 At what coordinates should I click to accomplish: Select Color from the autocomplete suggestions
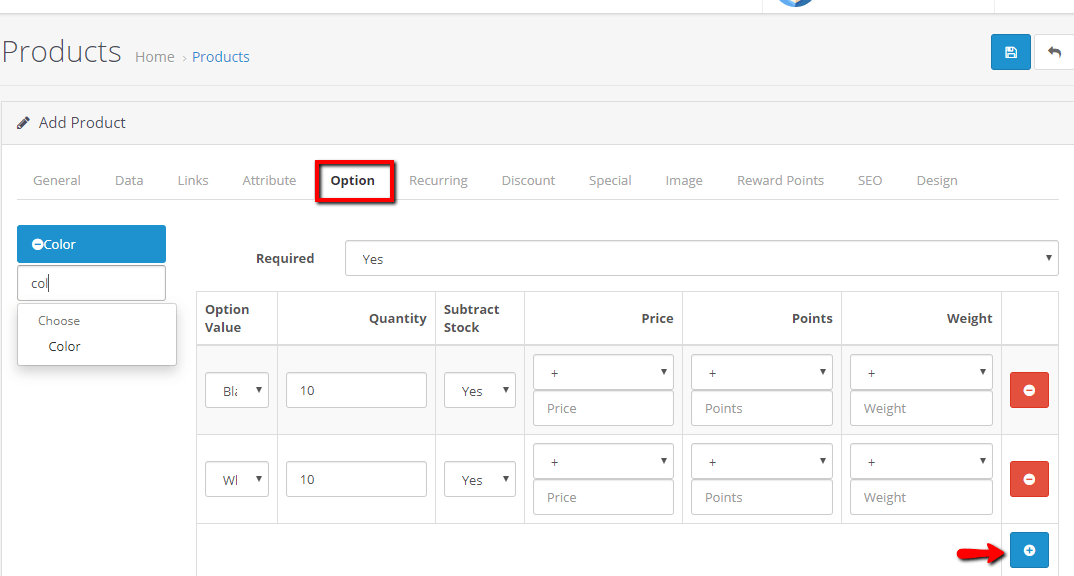coord(64,346)
